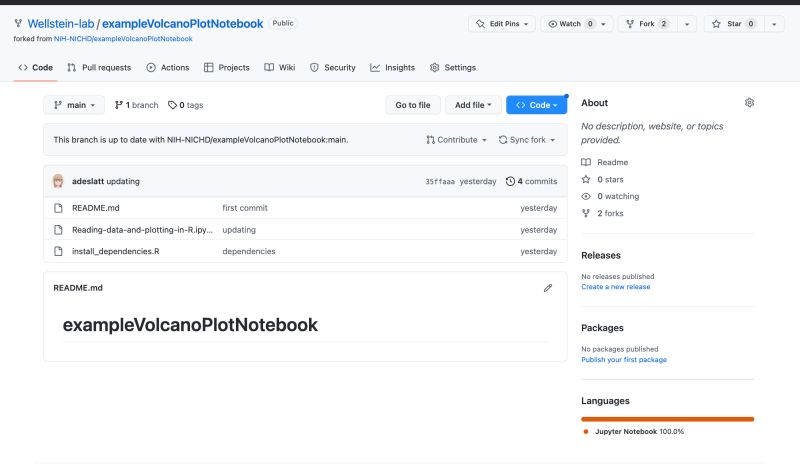Open the Edit Pins dropdown
This screenshot has height=469, width=800.
(502, 23)
